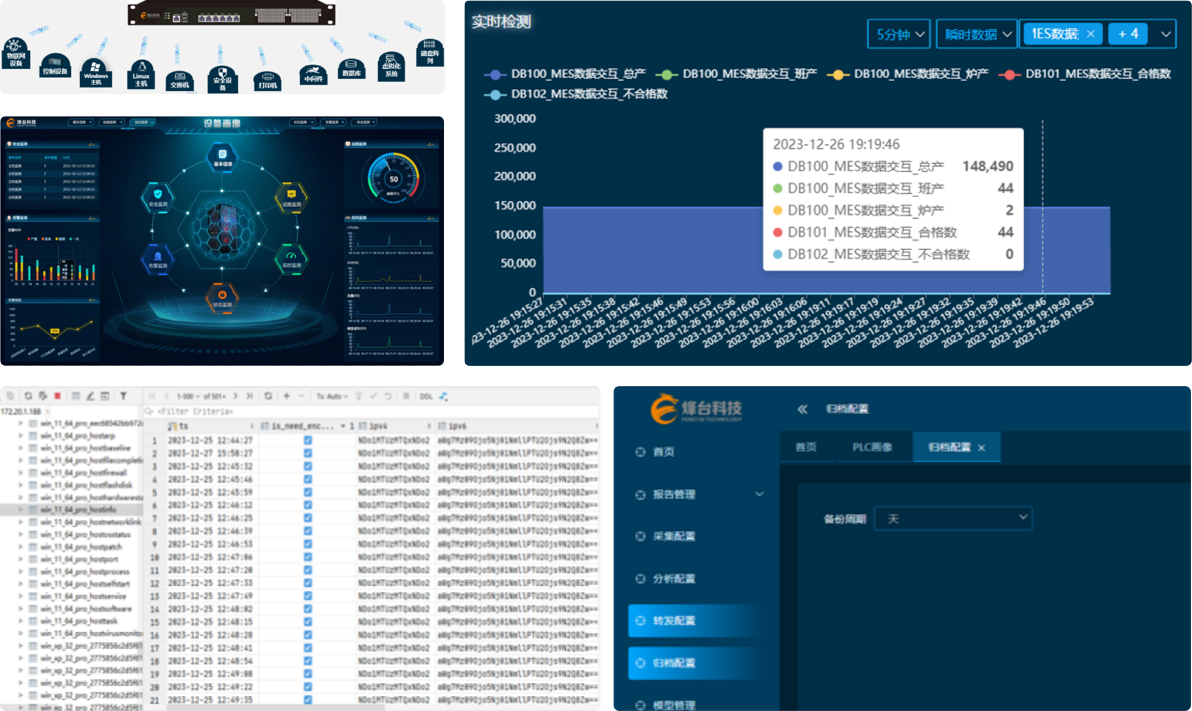Click the red stop icon in database toolbar
Image resolution: width=1192 pixels, height=711 pixels.
pos(58,396)
